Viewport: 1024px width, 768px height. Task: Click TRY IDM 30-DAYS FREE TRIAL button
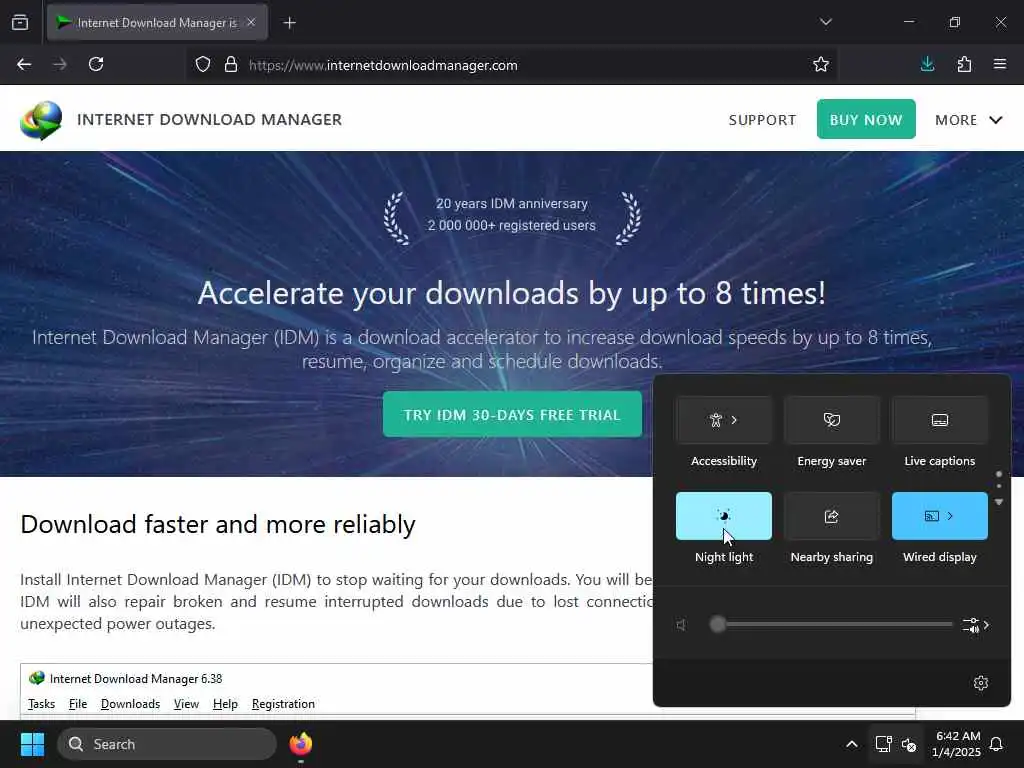click(x=512, y=414)
